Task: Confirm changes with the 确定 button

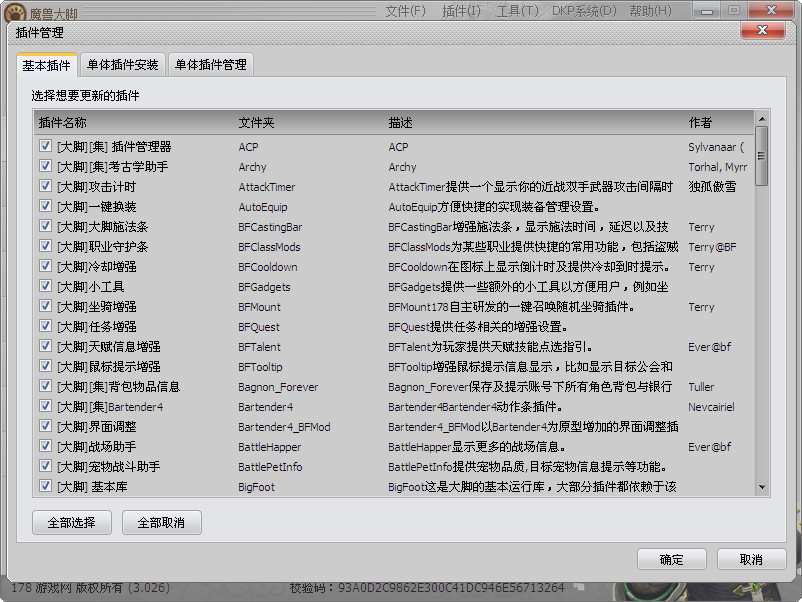Action: click(671, 559)
